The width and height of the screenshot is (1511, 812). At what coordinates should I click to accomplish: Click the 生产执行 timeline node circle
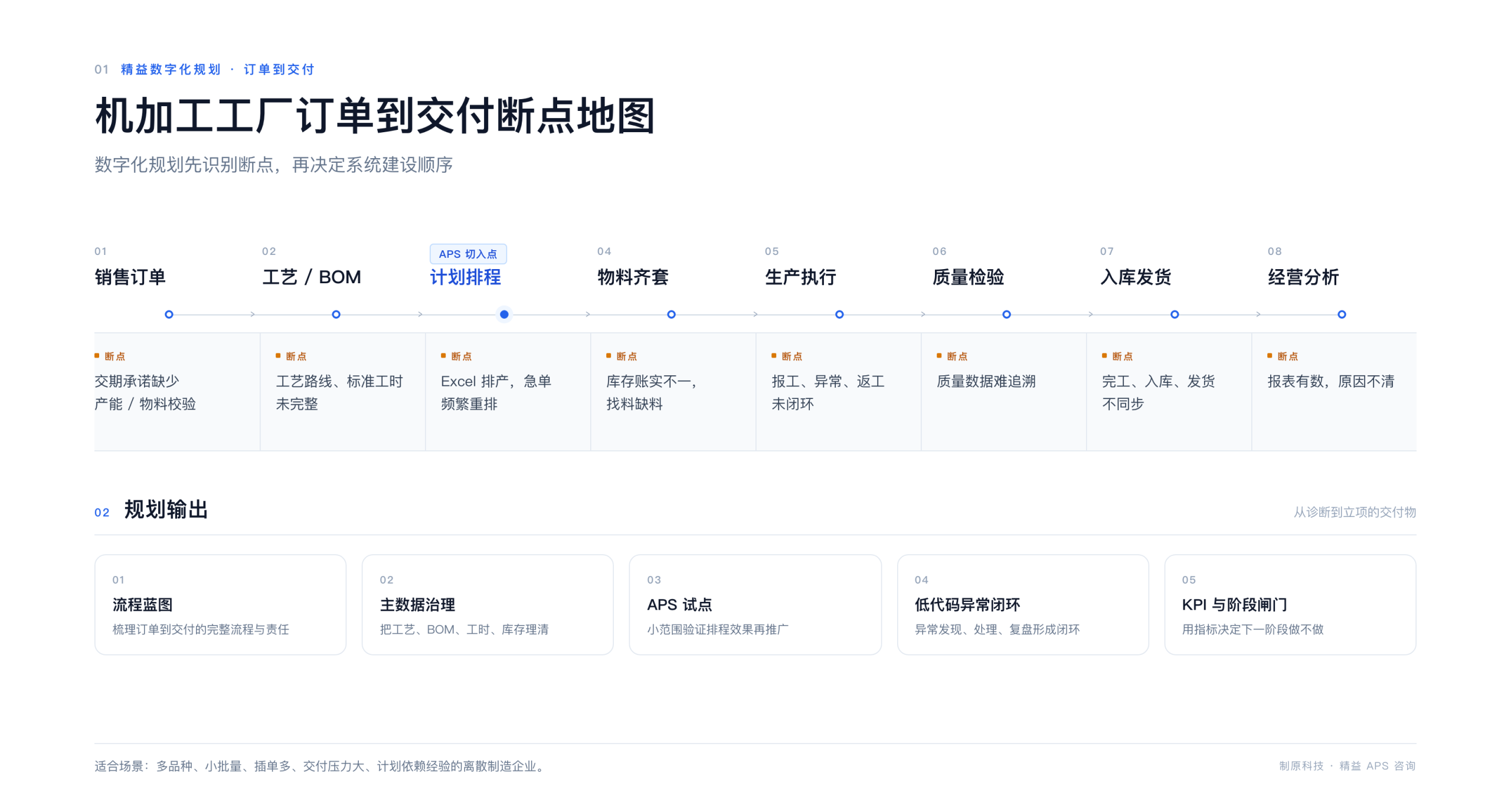tap(839, 315)
